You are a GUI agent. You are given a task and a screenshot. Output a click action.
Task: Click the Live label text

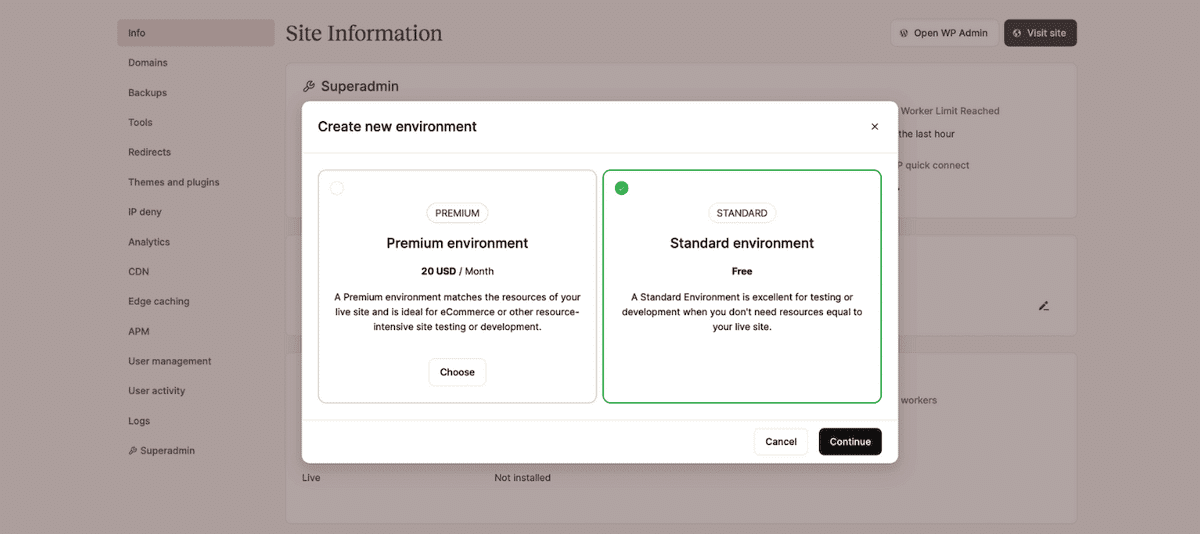[x=311, y=478]
